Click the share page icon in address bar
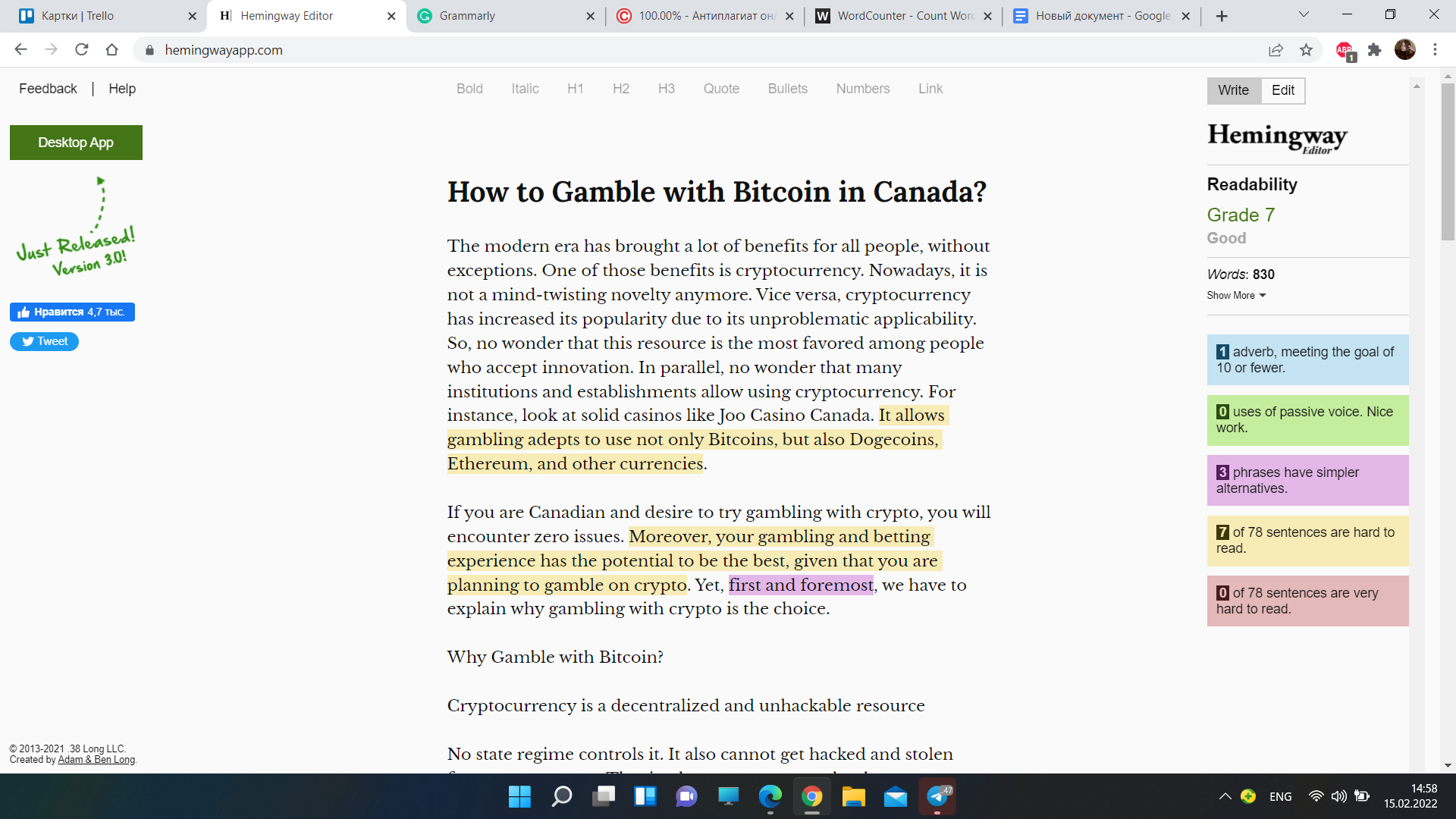The height and width of the screenshot is (819, 1456). click(1276, 50)
